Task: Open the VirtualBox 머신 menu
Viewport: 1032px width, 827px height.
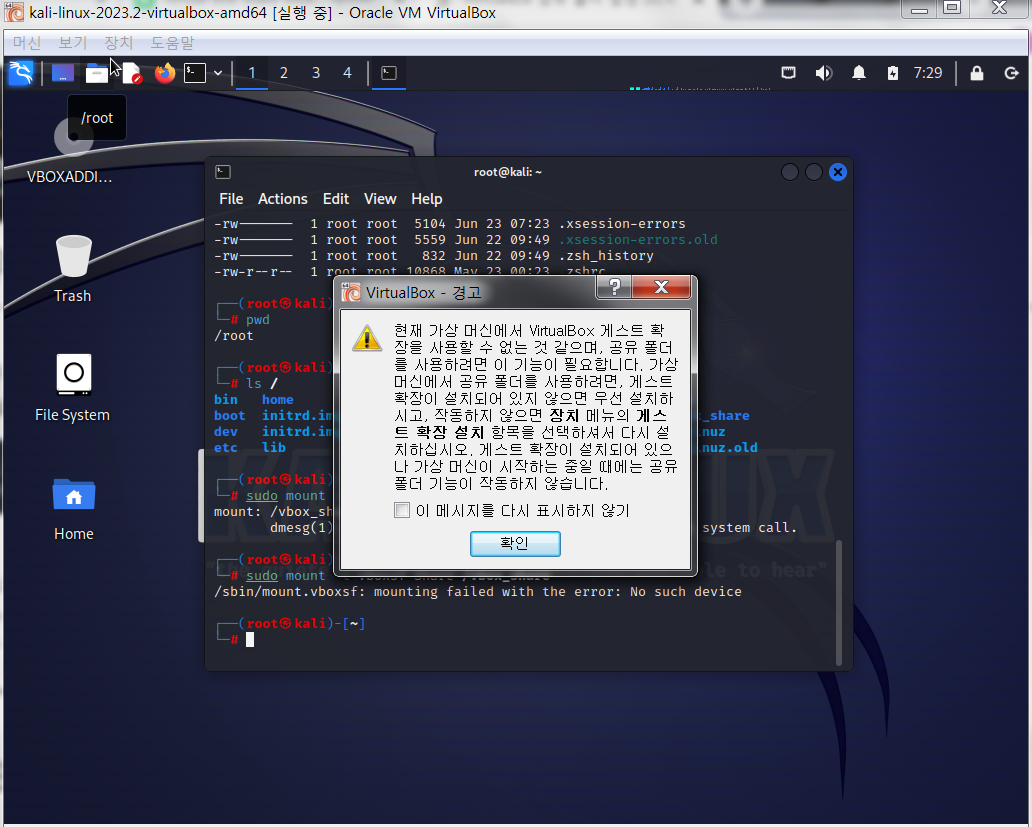Action: click(x=27, y=43)
